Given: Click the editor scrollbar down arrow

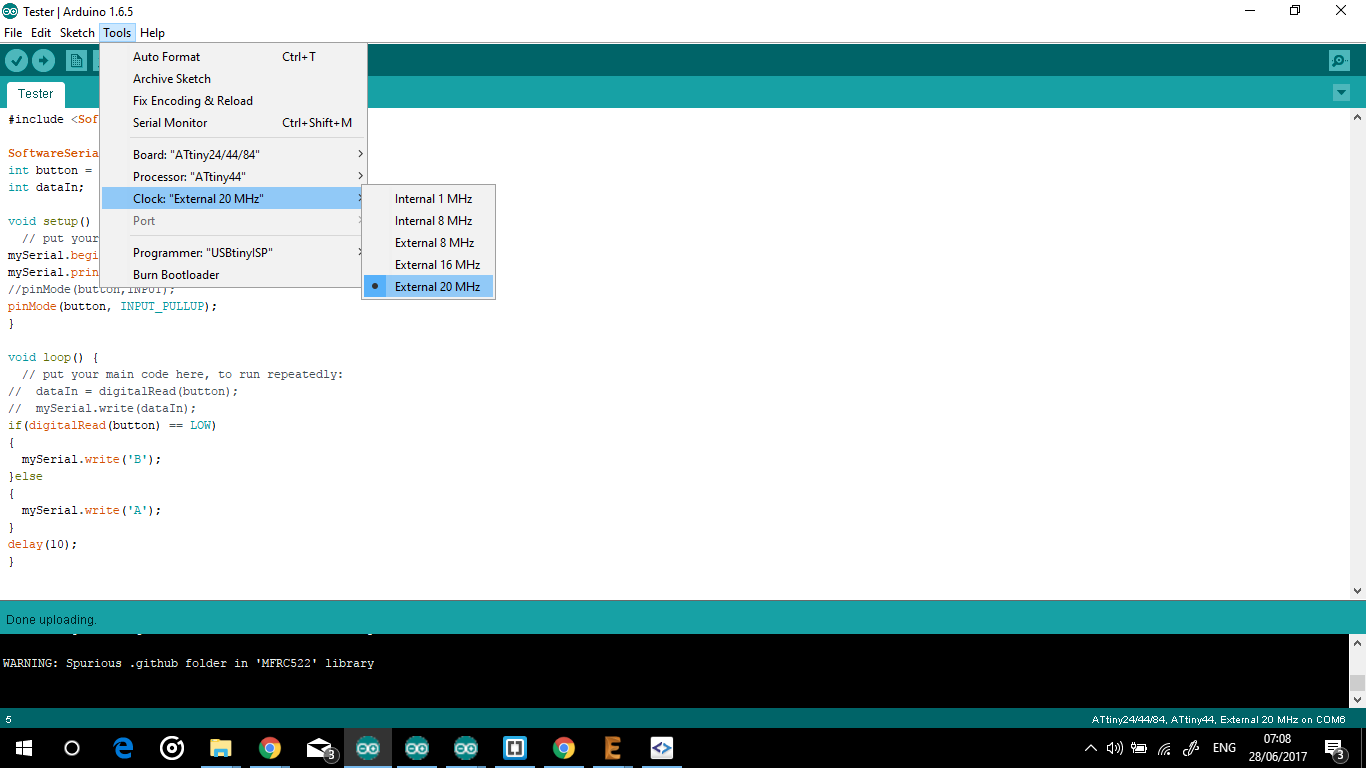Looking at the screenshot, I should point(1357,590).
